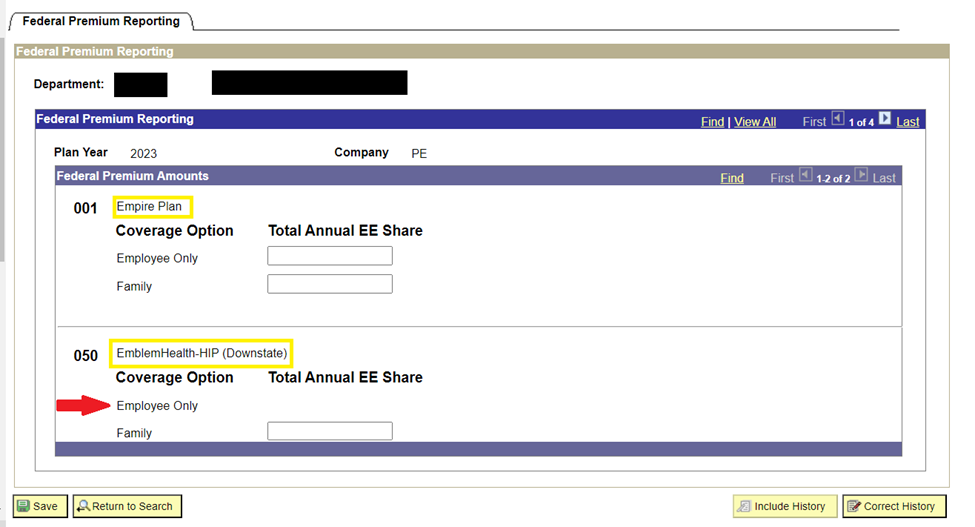Viewport: 975px width, 527px height.
Task: Open the Federal Premium Reporting tab
Action: (101, 21)
